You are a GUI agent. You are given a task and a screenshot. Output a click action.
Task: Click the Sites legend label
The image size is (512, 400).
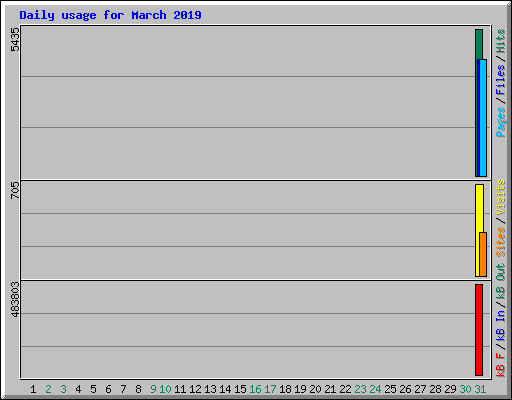point(500,242)
